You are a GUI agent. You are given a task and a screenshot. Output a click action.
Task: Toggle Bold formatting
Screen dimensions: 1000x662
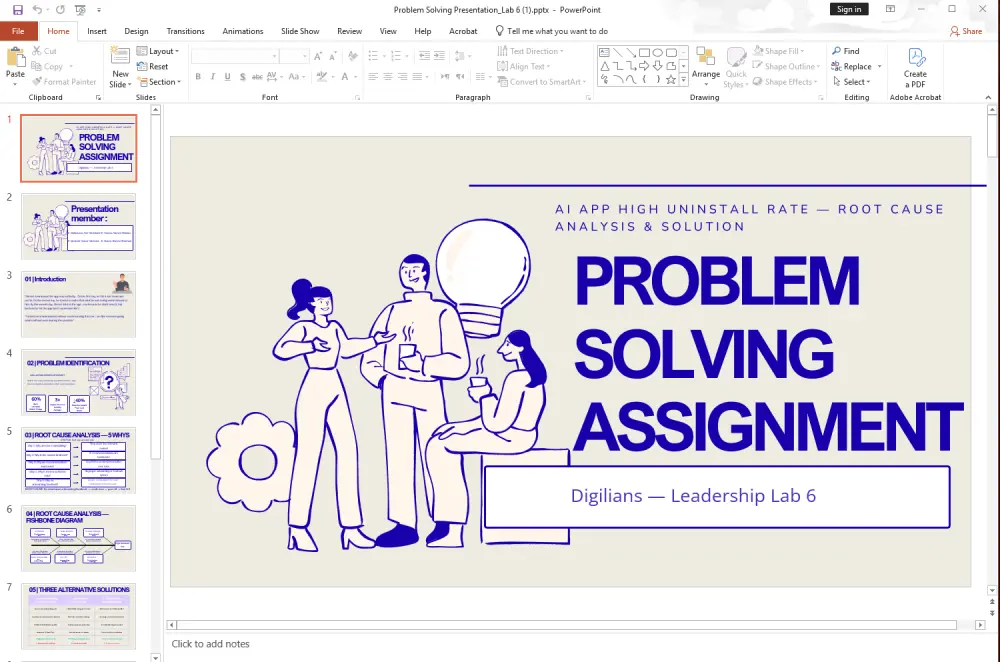coord(198,77)
